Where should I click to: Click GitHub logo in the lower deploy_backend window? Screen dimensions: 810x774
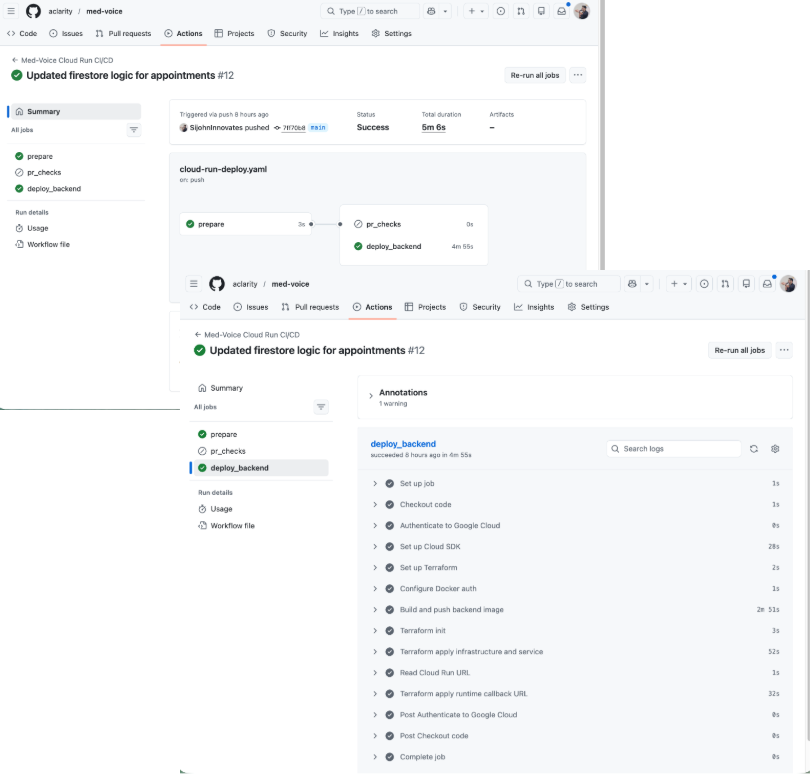[216, 284]
